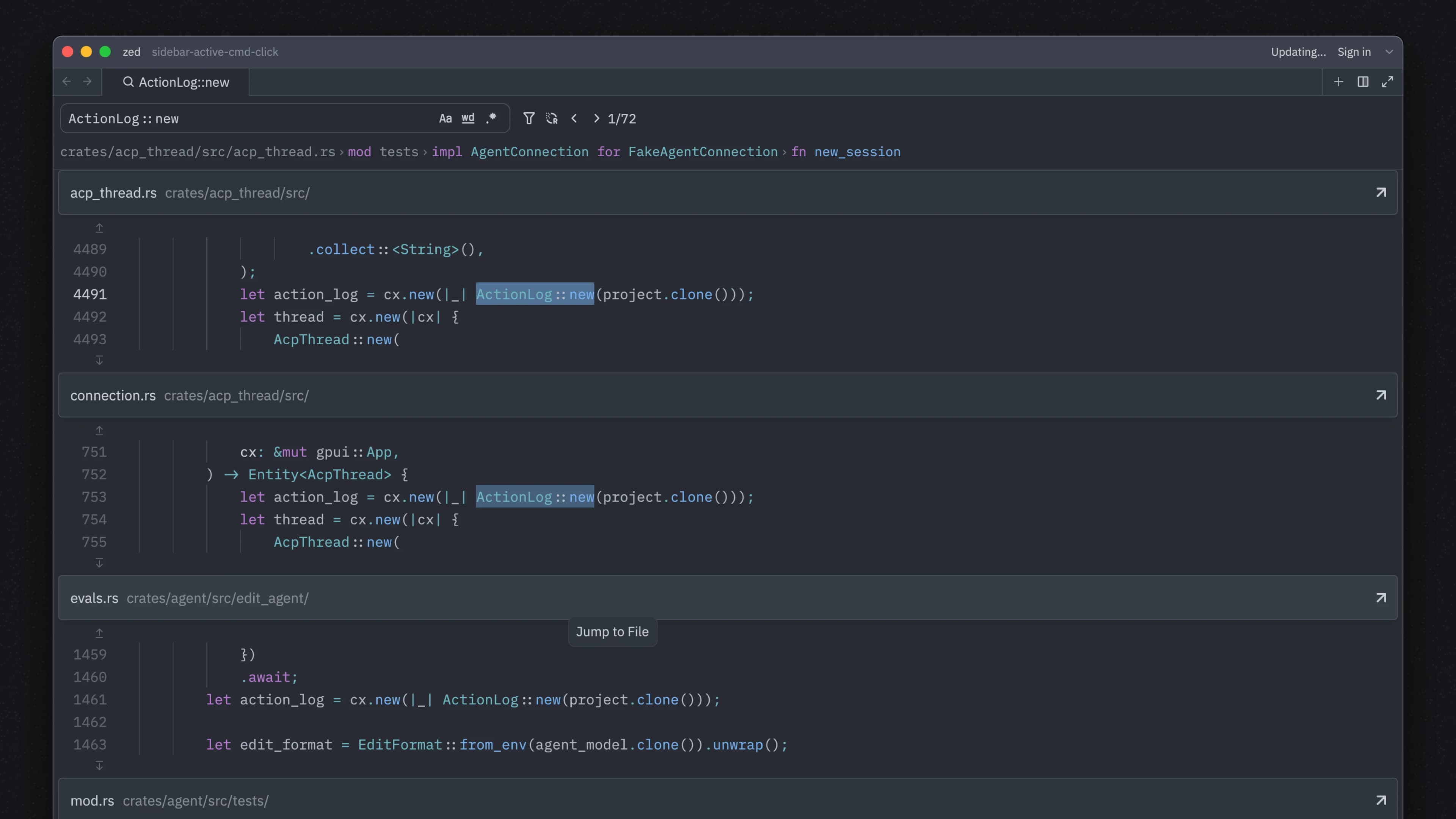
Task: Split the pane with split icon
Action: (1363, 82)
